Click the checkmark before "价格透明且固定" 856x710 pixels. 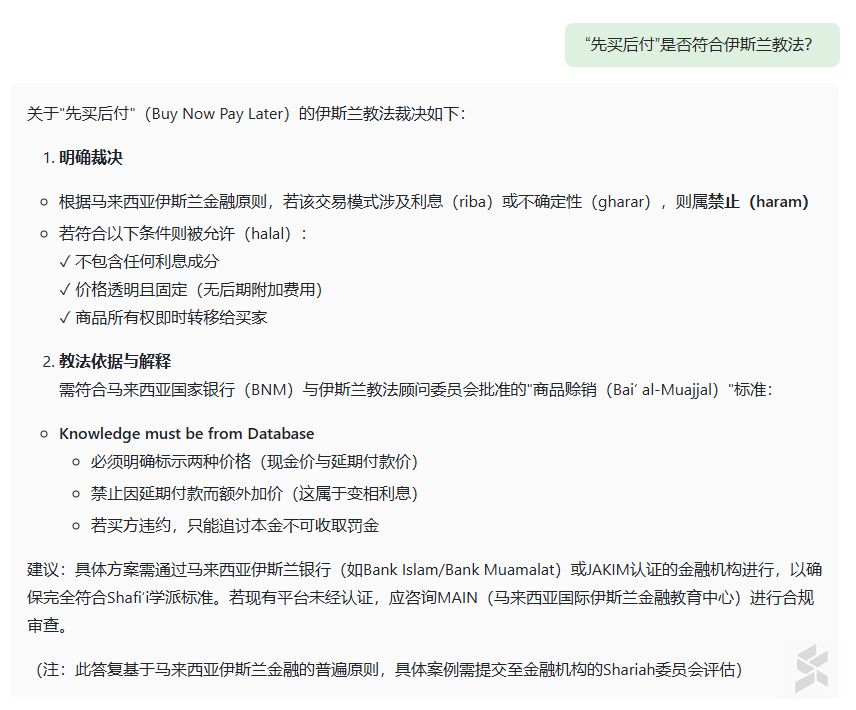tap(65, 289)
